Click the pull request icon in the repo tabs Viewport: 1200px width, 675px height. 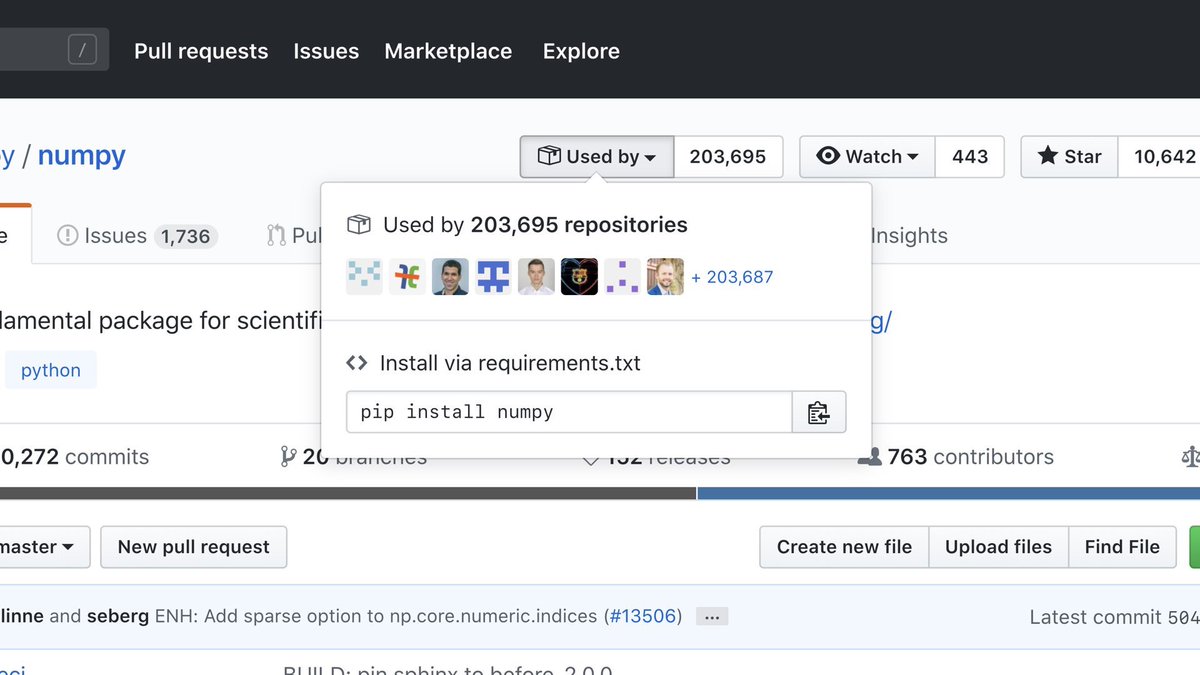pos(276,236)
